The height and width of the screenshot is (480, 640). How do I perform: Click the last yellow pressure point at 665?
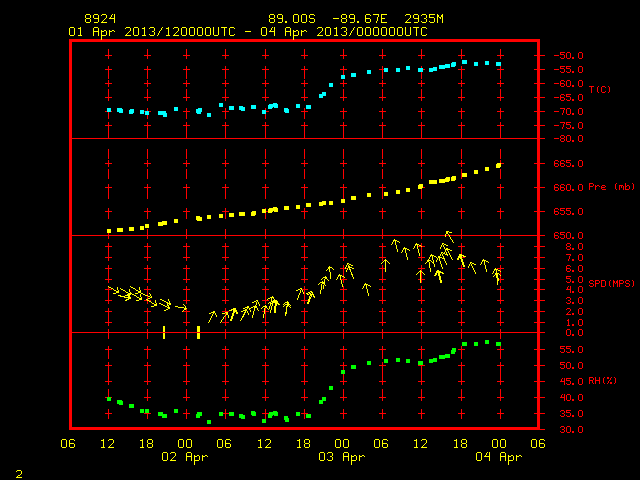[499, 165]
